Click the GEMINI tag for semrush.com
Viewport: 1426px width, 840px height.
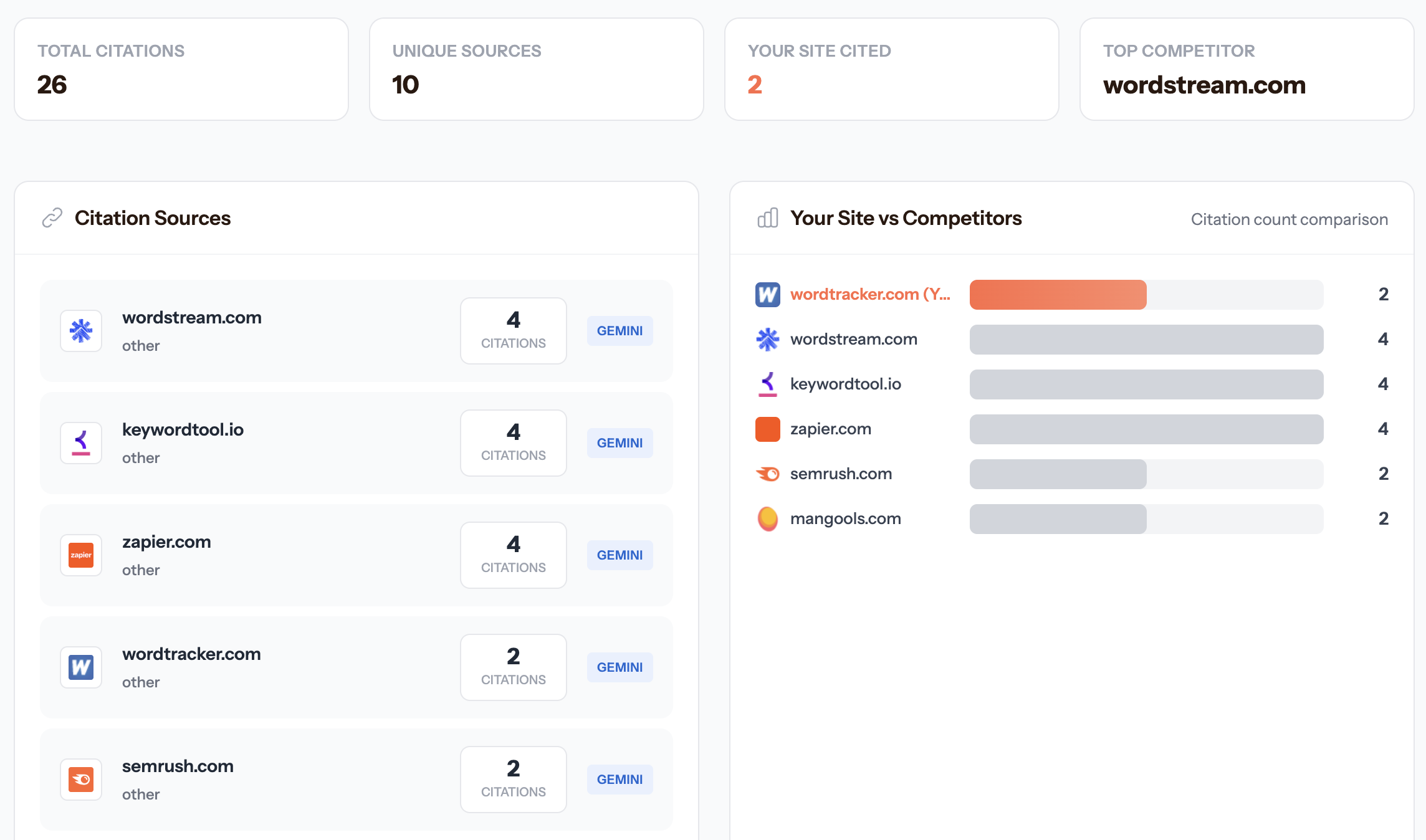click(620, 780)
